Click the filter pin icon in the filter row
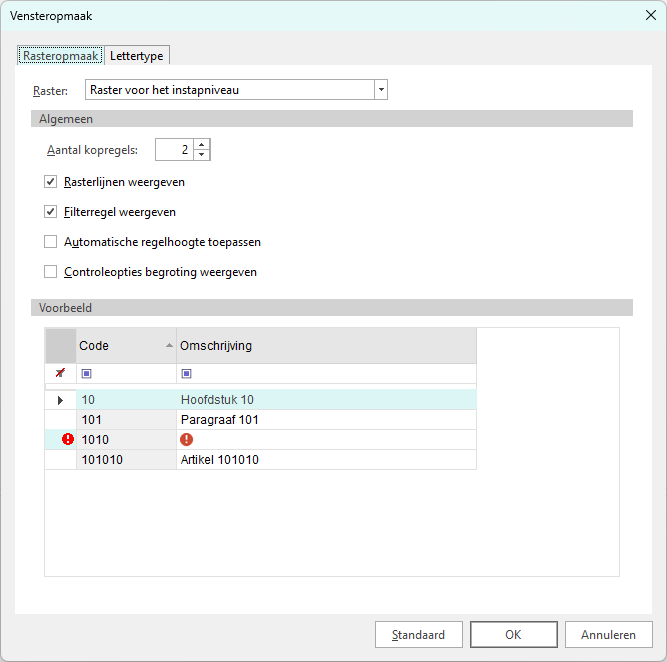 pyautogui.click(x=60, y=374)
